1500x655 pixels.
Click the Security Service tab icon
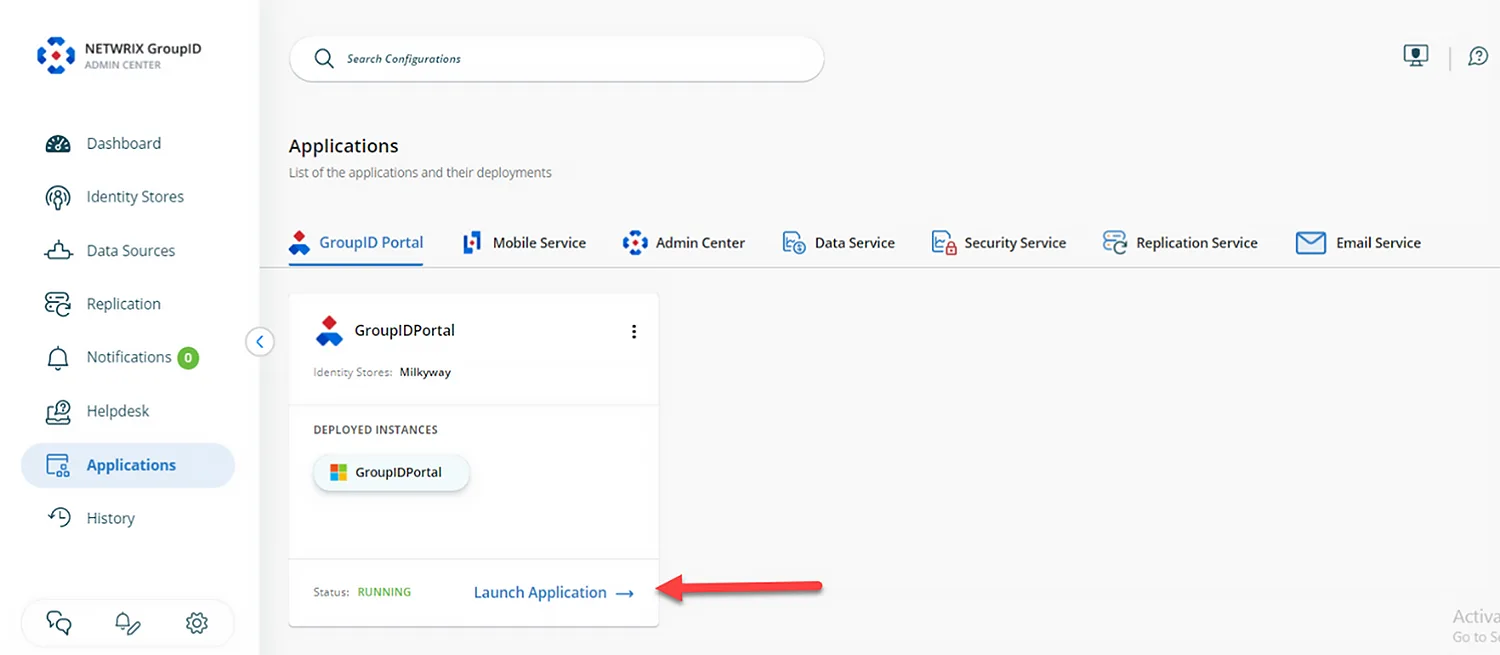(x=944, y=243)
